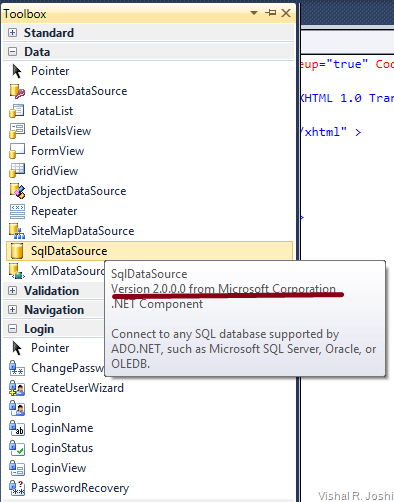
Task: Select the LoginName label
Action: click(62, 428)
